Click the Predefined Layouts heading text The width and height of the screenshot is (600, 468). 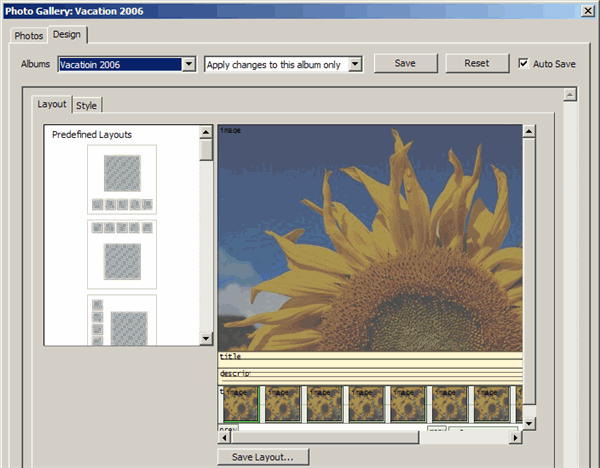92,135
